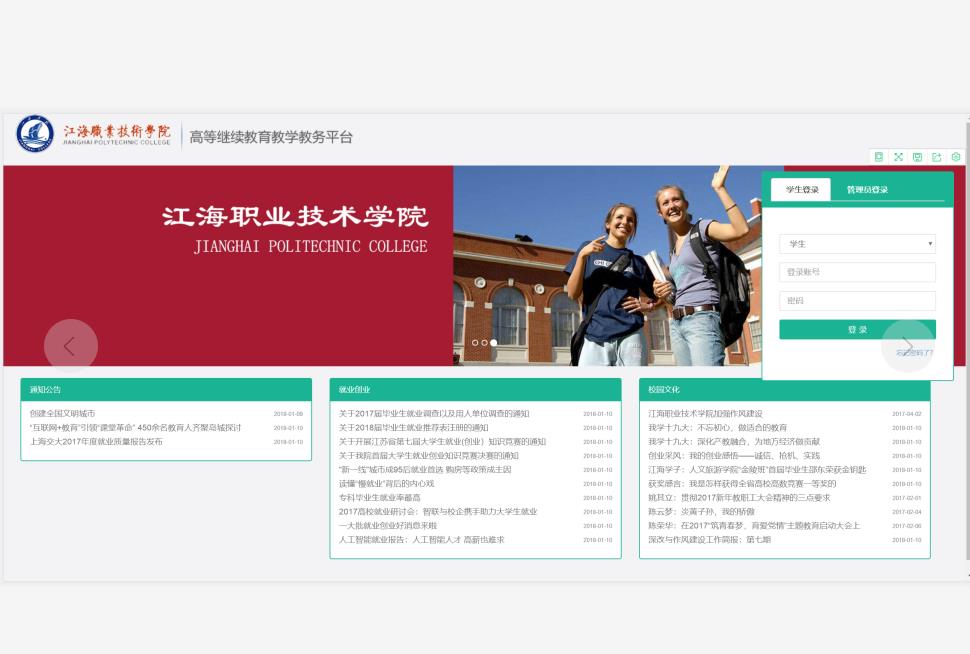This screenshot has width=970, height=654.
Task: Select the second carousel indicator dot
Action: pos(484,343)
